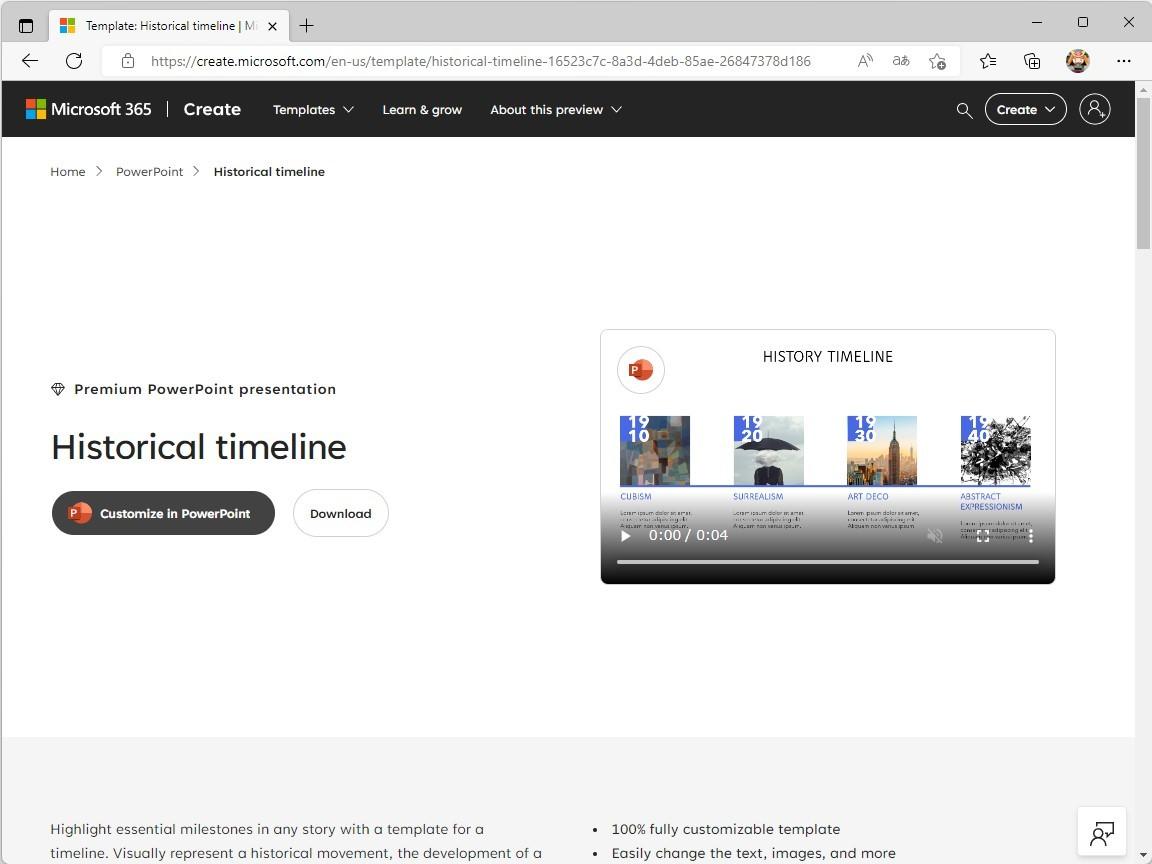Open the Learn & grow menu item
This screenshot has height=864, width=1152.
click(422, 109)
